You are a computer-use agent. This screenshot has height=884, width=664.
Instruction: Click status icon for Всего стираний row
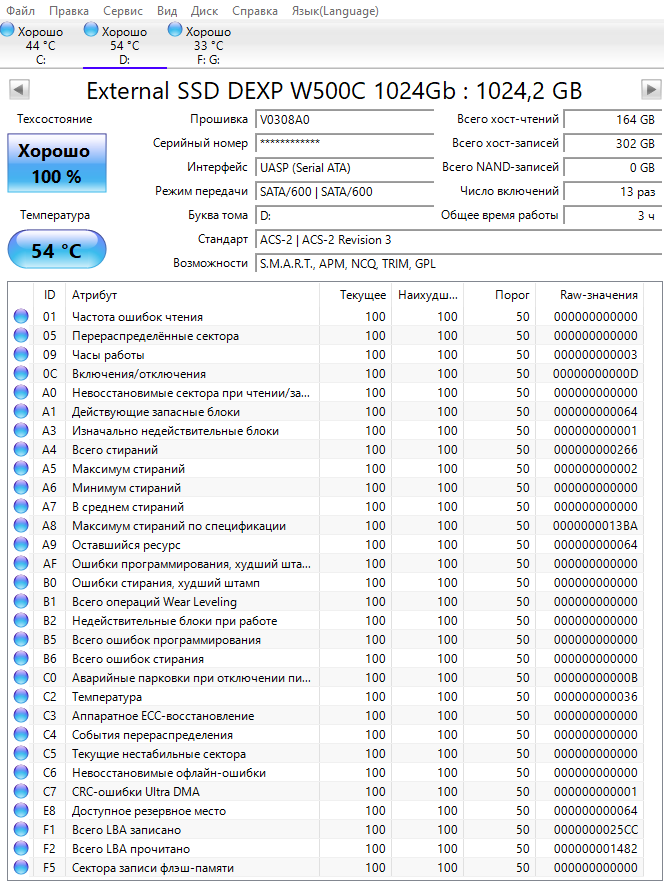pyautogui.click(x=21, y=449)
